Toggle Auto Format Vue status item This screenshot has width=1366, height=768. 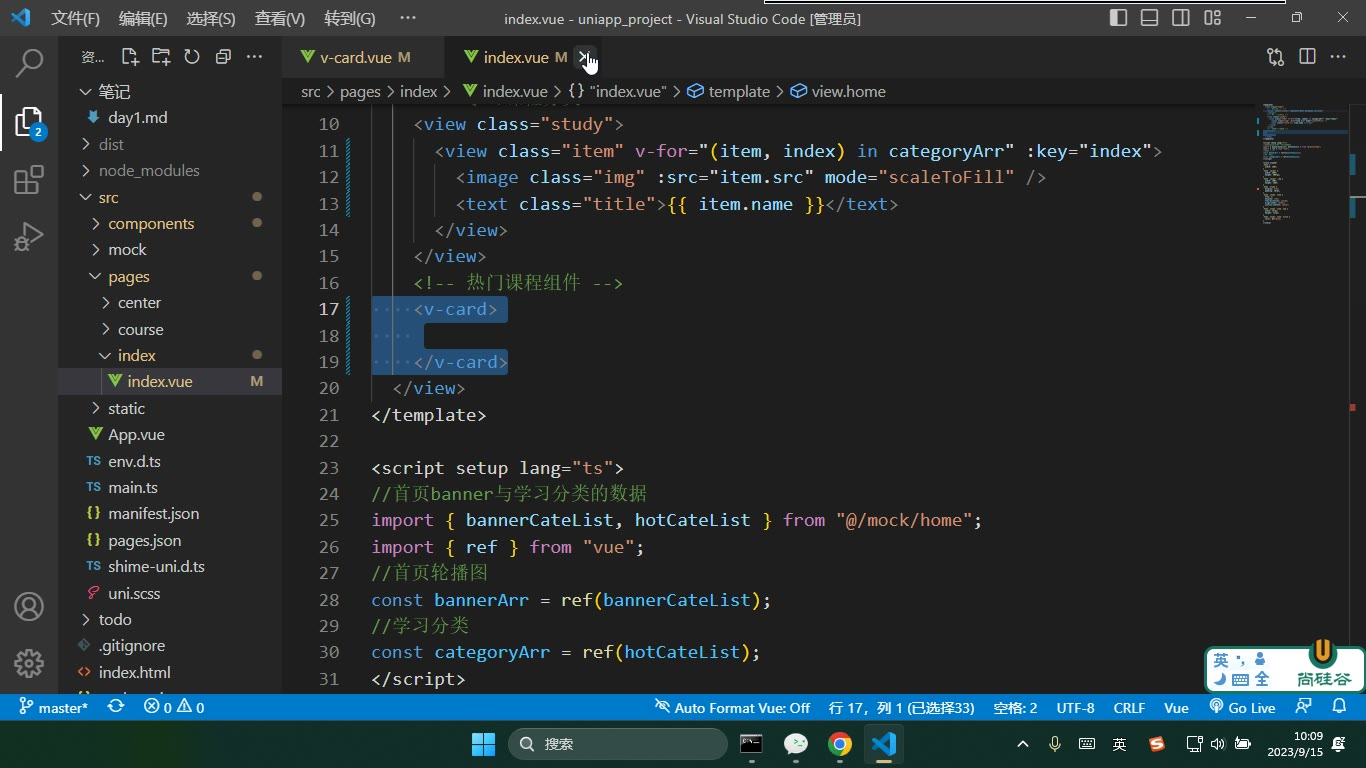click(x=732, y=707)
